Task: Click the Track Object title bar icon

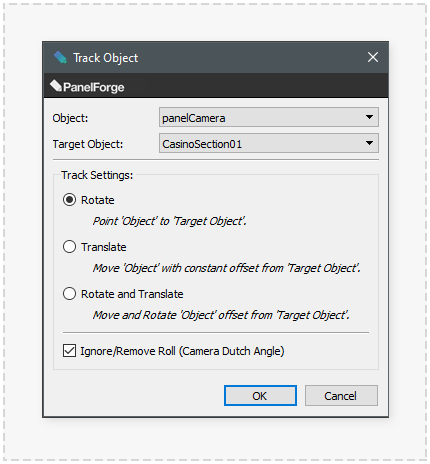Action: [x=60, y=57]
